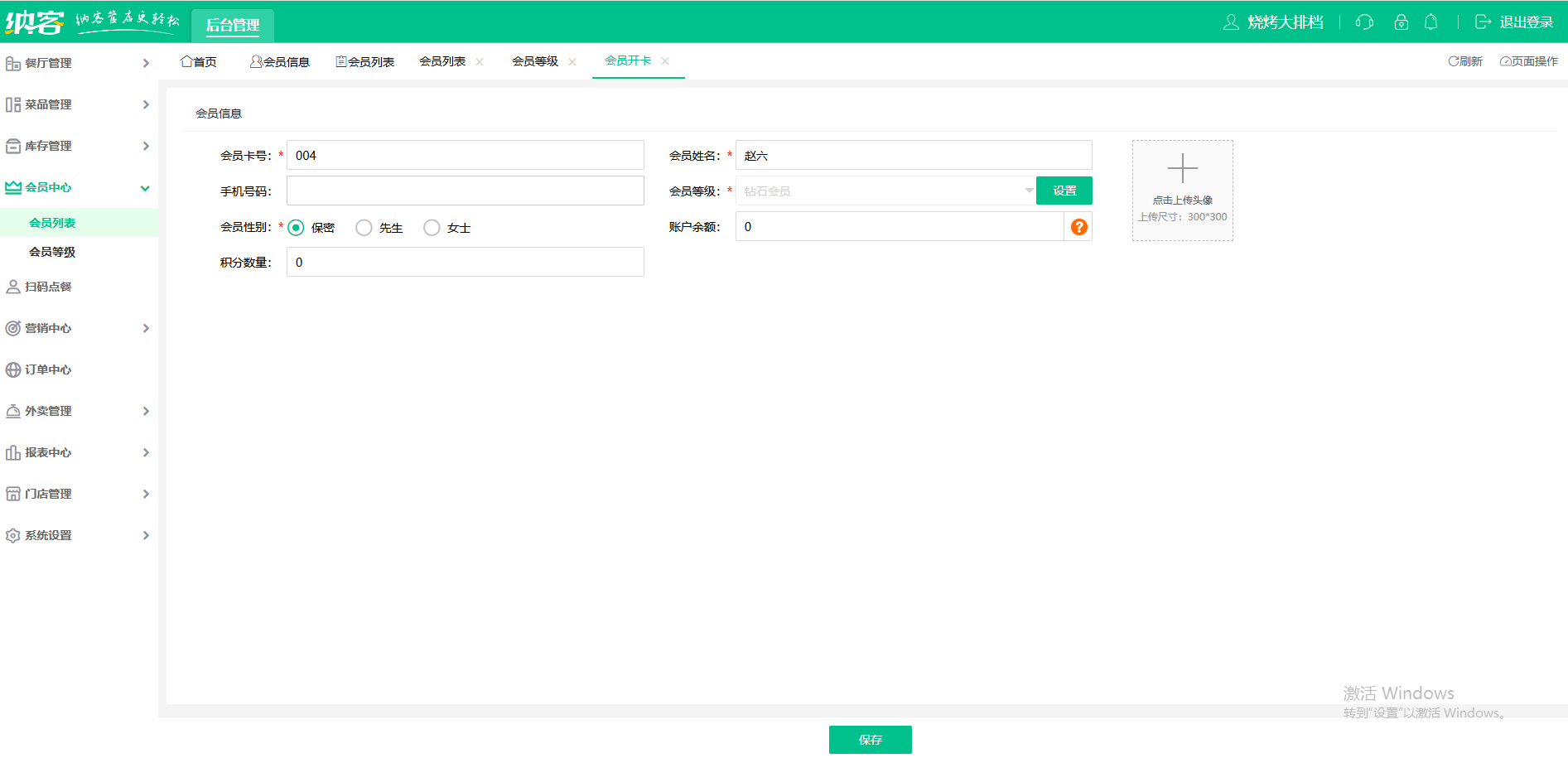Expand the 系统设置 sidebar menu
The height and width of the screenshot is (758, 1568).
(50, 535)
